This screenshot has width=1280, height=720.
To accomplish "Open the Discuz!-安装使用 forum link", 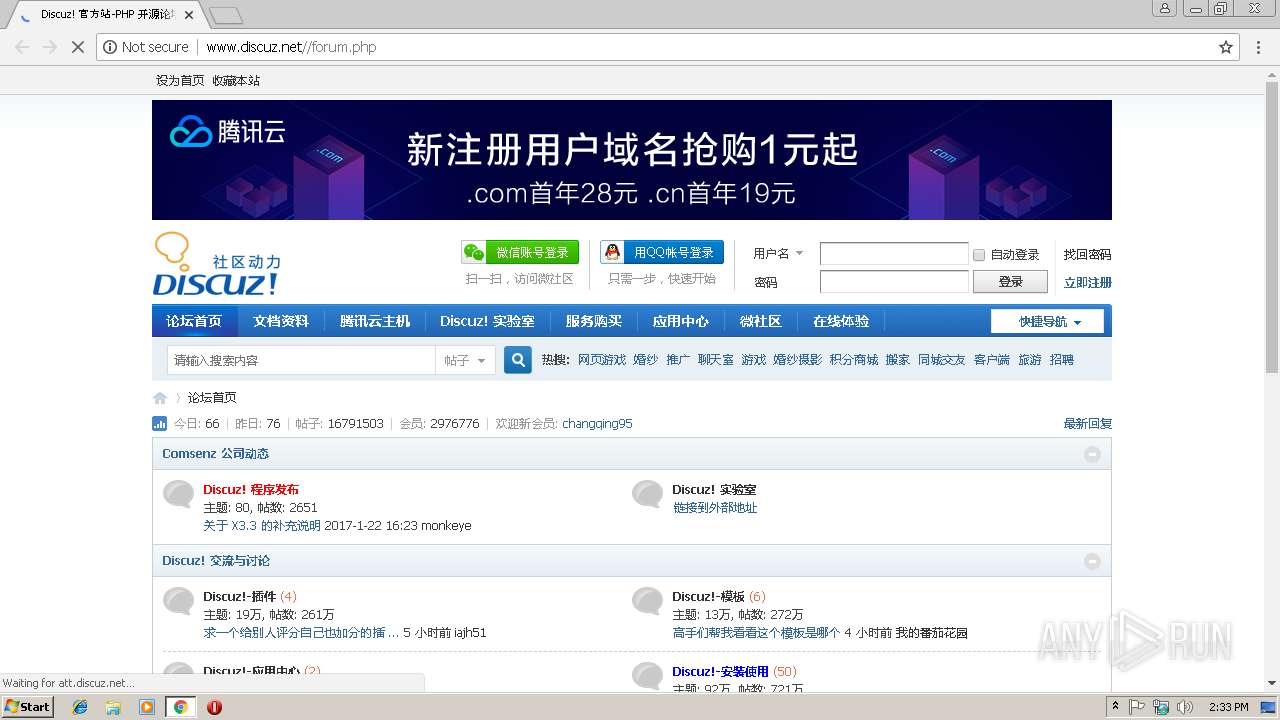I will [x=720, y=672].
